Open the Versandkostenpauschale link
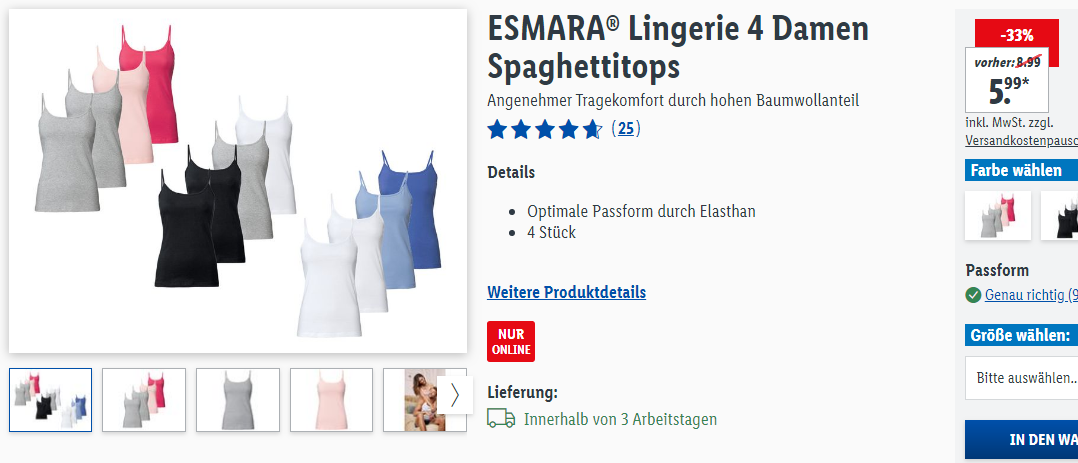This screenshot has width=1078, height=463. tap(1022, 140)
